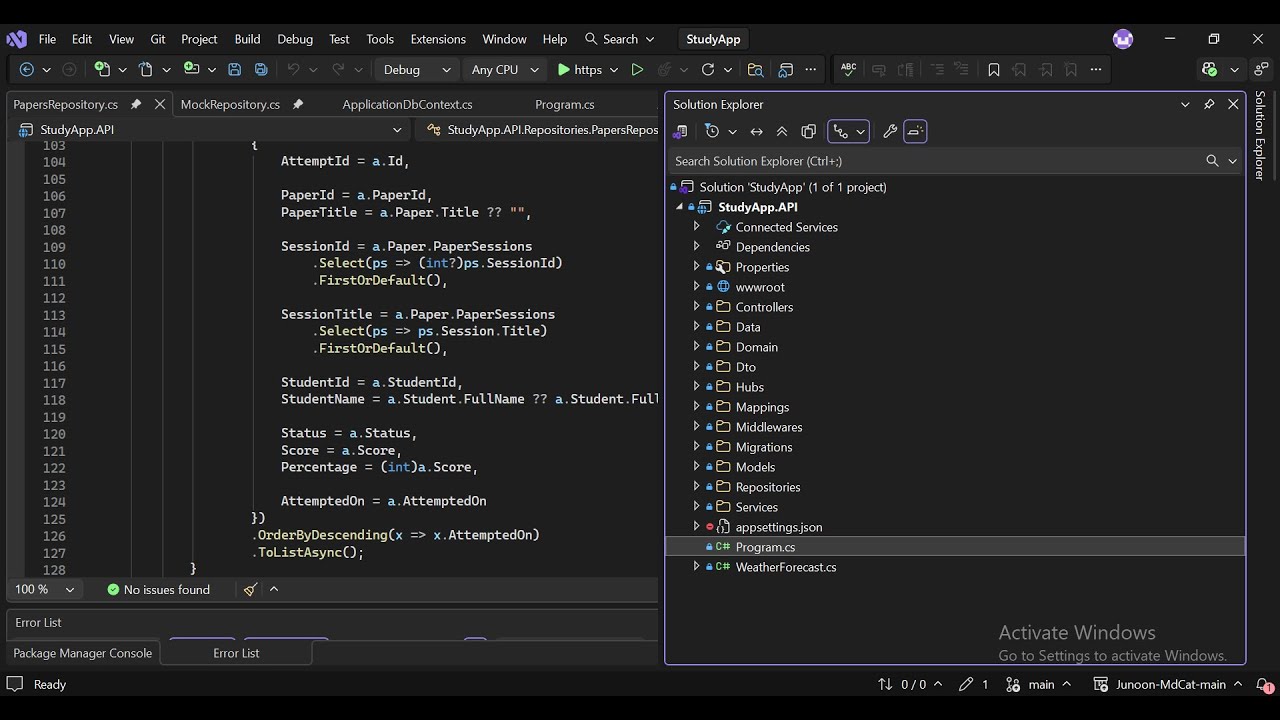Click the notifications bell in status bar
Image resolution: width=1280 pixels, height=720 pixels.
coord(1264,685)
